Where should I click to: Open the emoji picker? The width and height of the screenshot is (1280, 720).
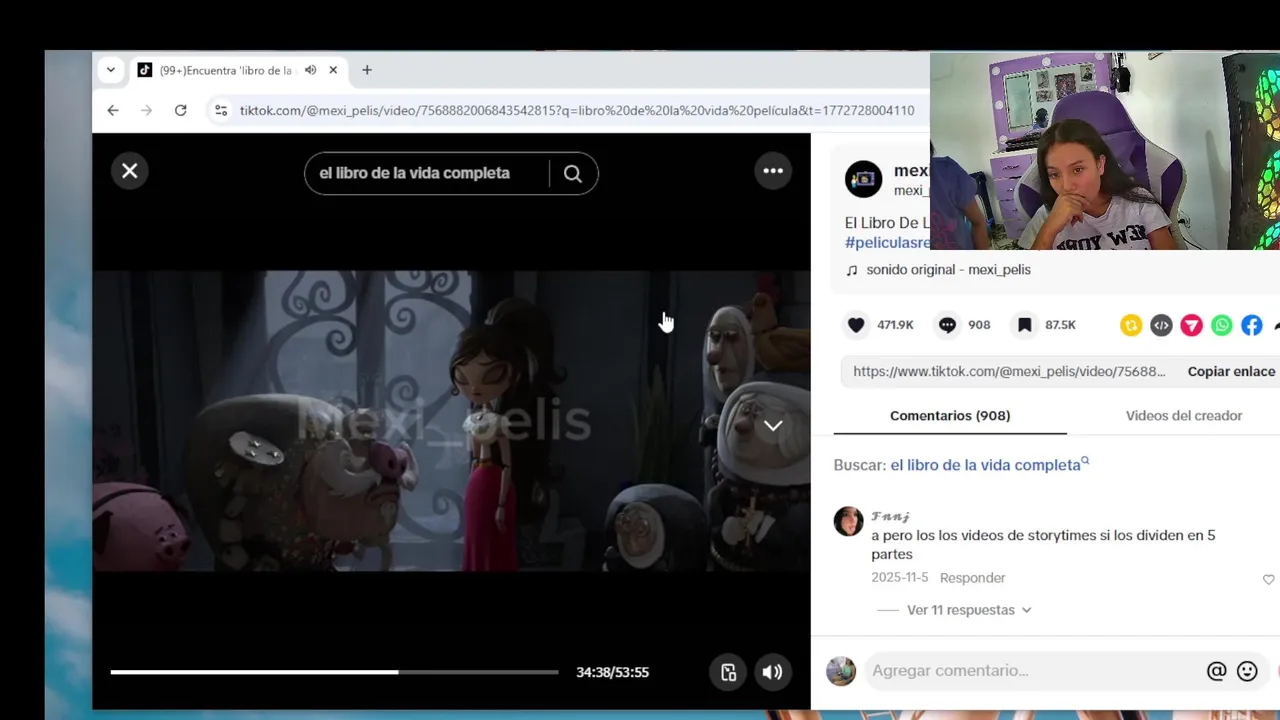pos(1247,671)
